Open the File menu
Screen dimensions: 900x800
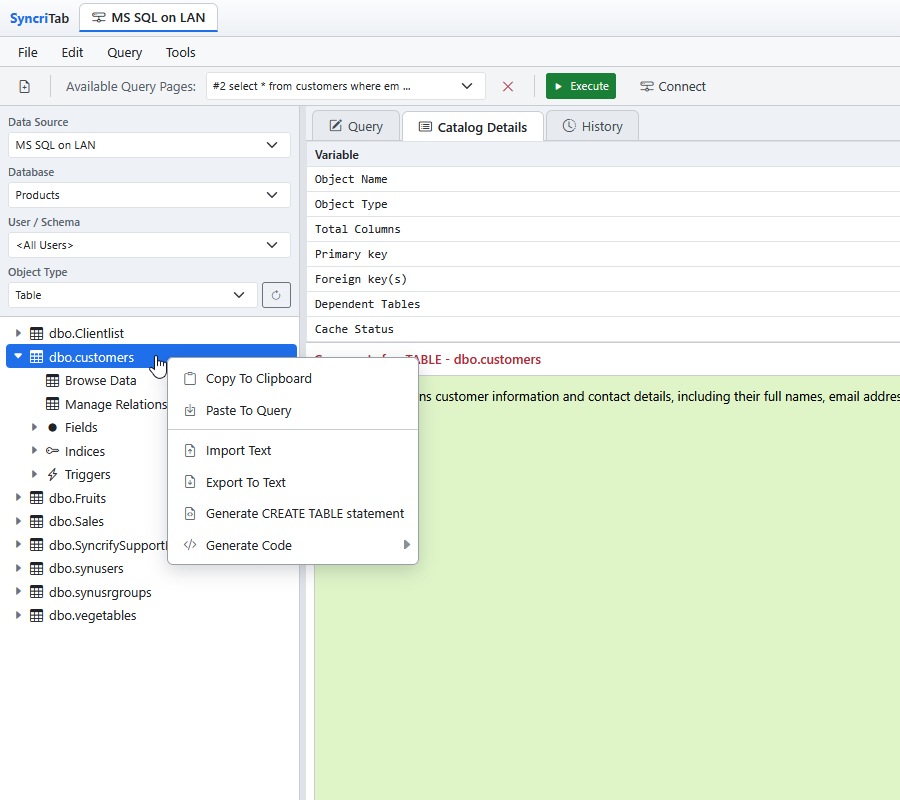click(28, 52)
